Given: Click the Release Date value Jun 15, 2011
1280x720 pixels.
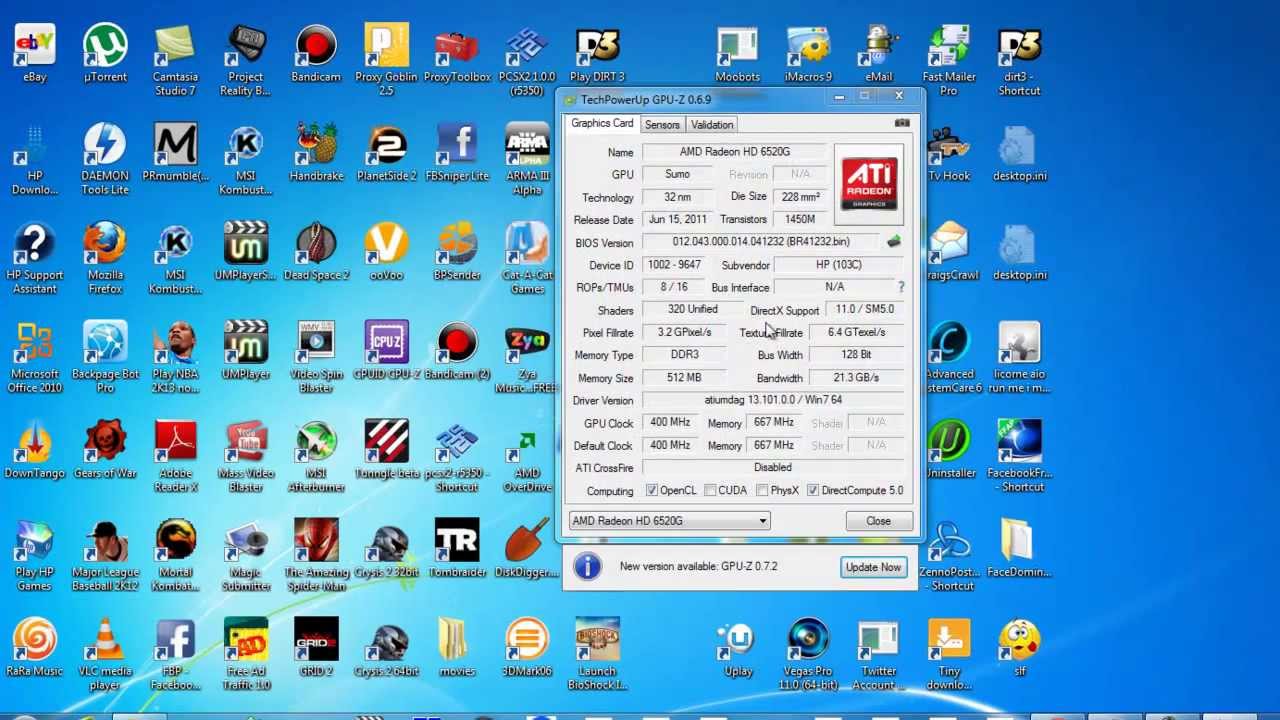Looking at the screenshot, I should click(677, 219).
